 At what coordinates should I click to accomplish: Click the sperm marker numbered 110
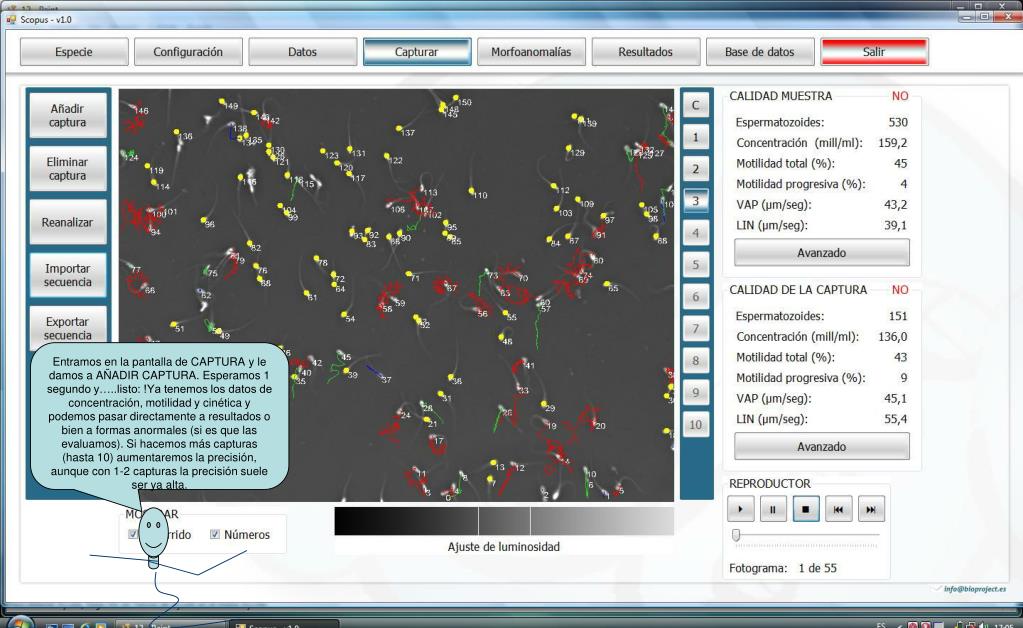[471, 191]
